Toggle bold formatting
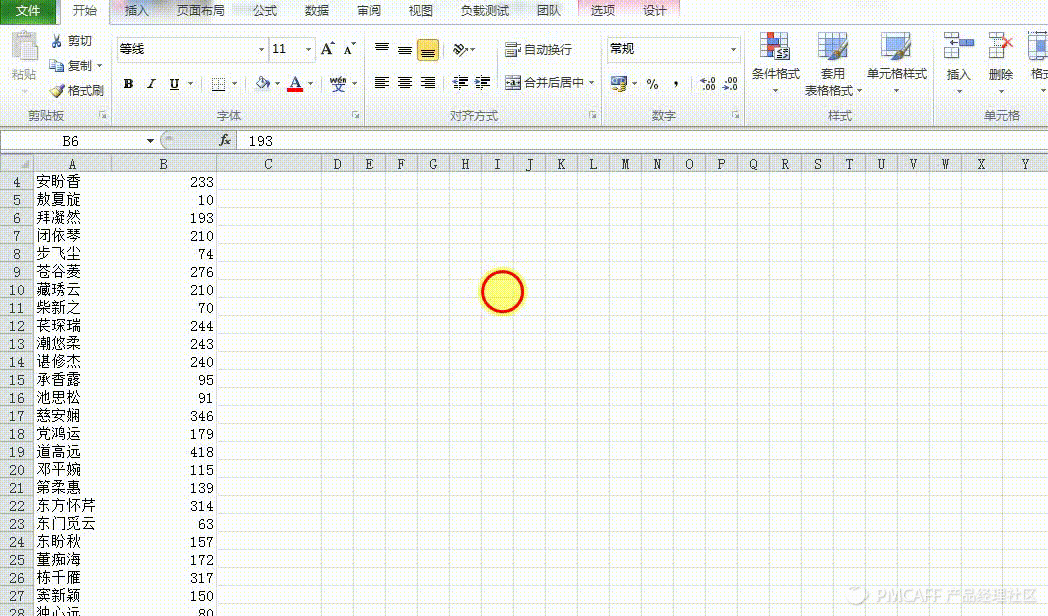 coord(128,84)
